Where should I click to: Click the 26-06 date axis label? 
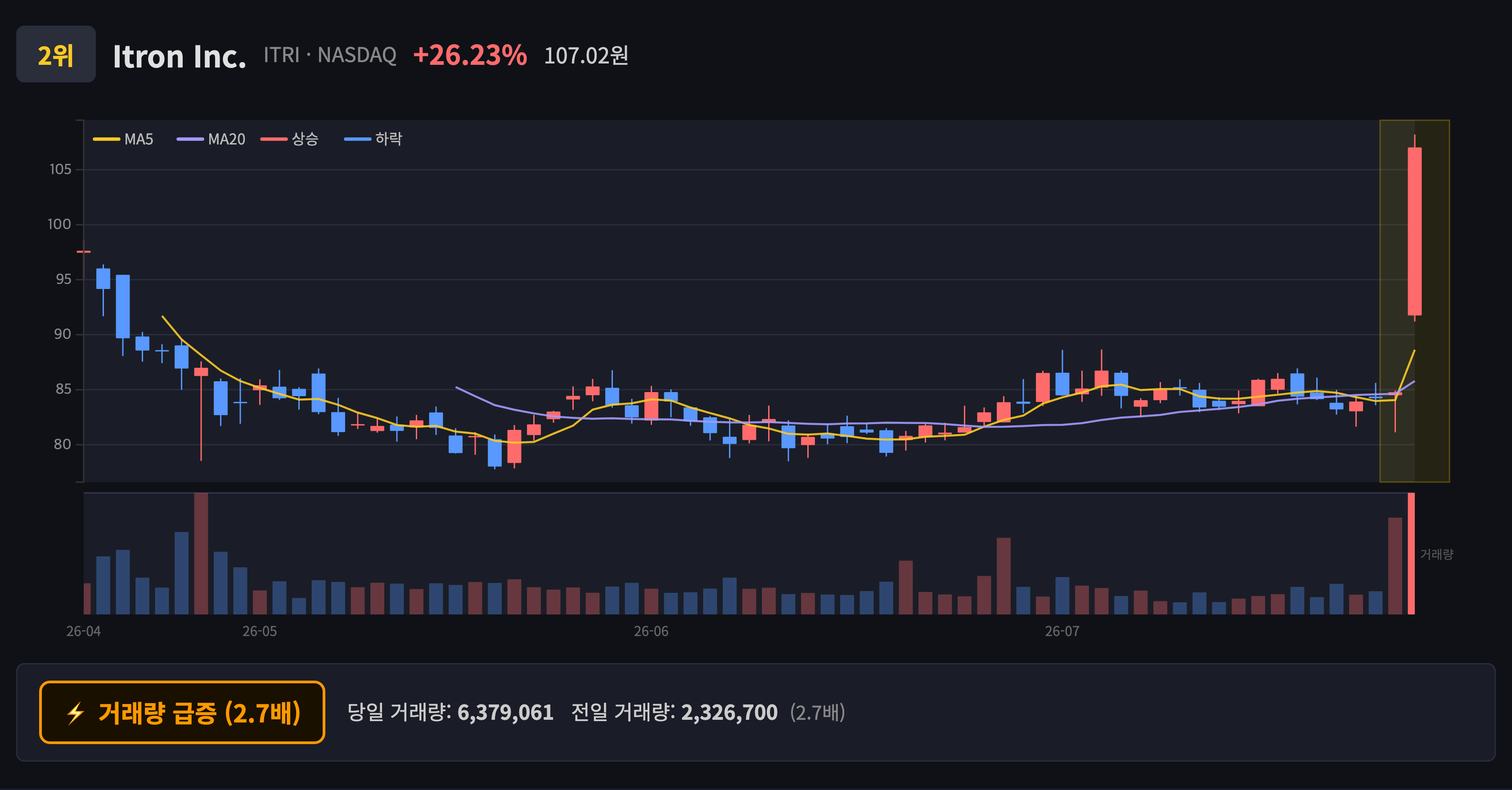pyautogui.click(x=651, y=632)
